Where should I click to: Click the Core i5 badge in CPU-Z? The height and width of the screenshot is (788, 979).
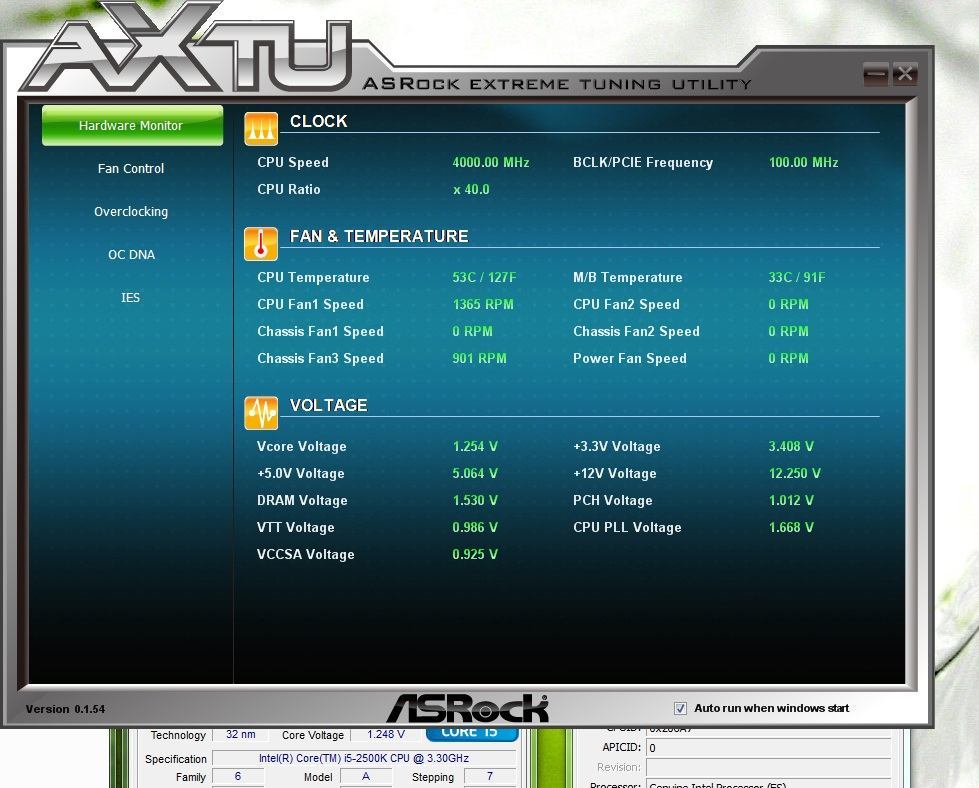(472, 734)
